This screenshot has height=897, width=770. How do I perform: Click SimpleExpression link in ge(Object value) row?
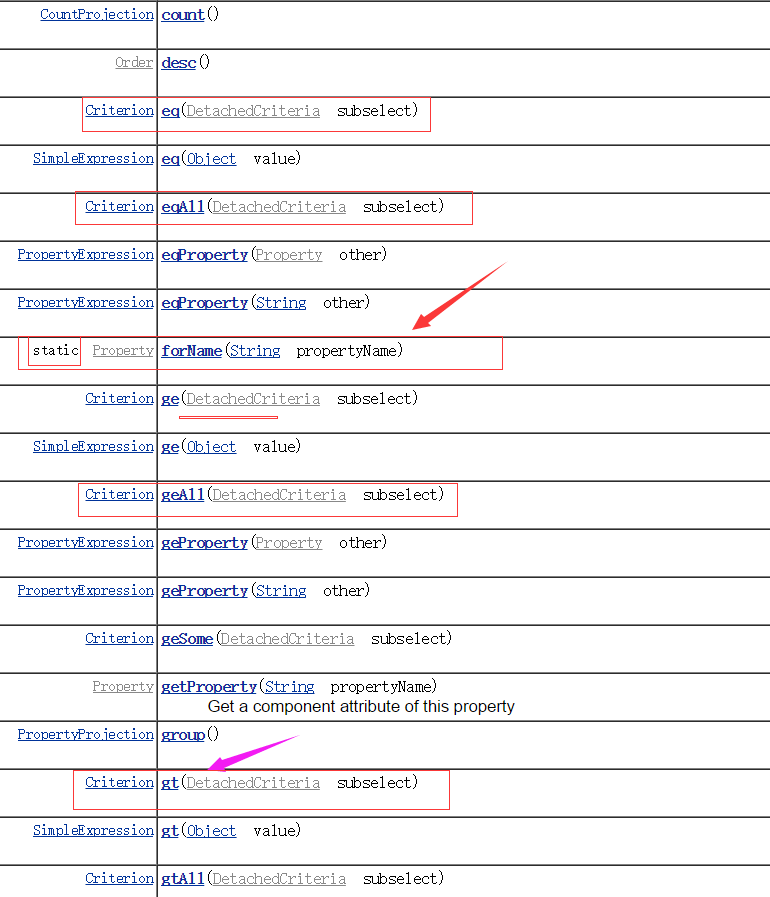[x=93, y=447]
